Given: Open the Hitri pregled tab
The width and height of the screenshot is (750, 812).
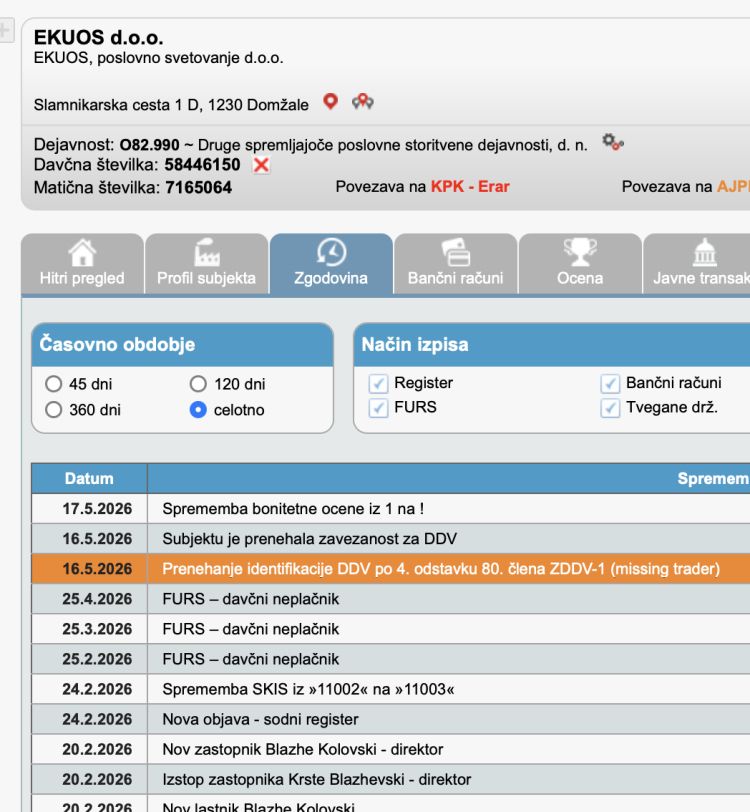Looking at the screenshot, I should [82, 264].
